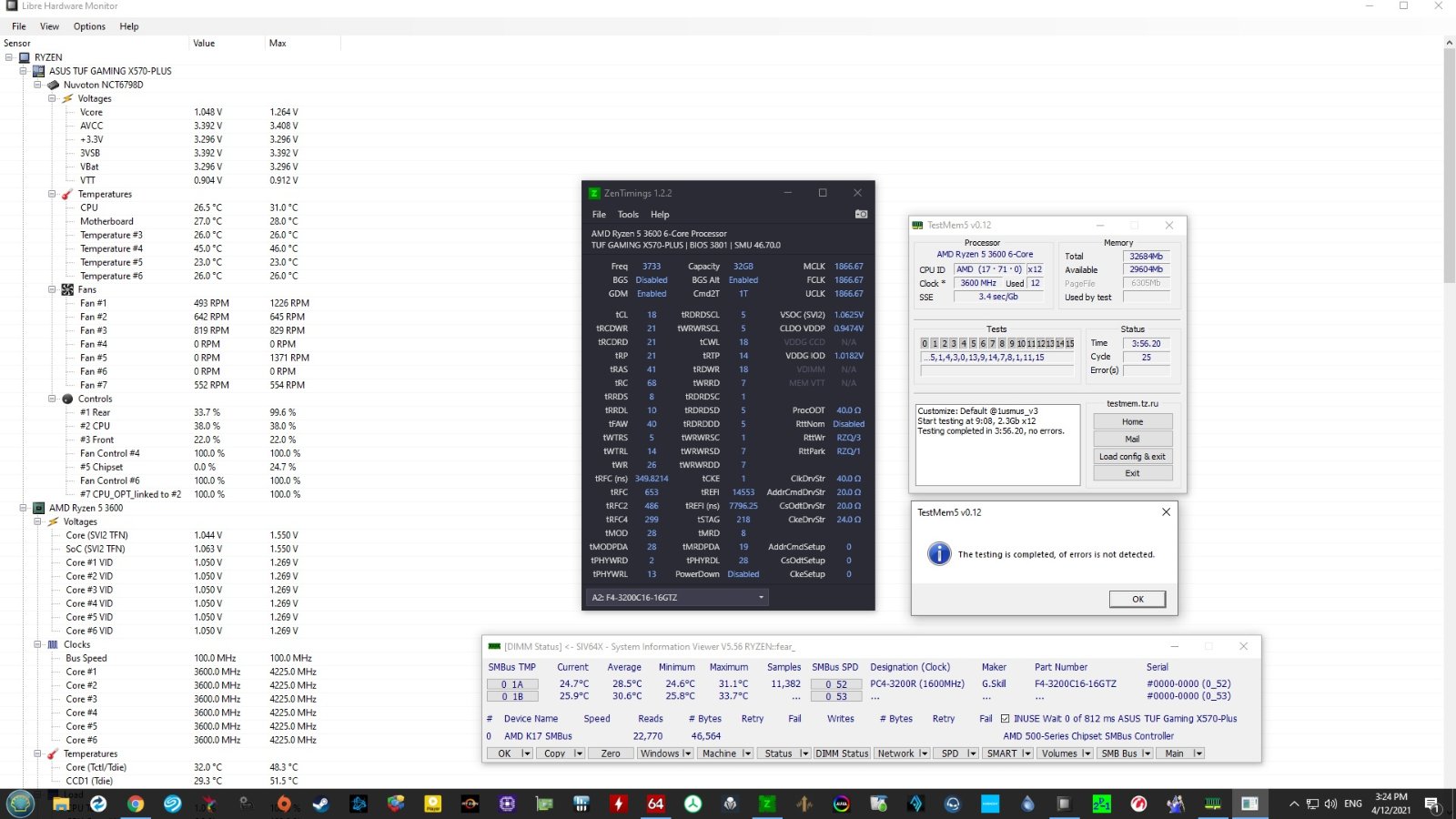Open the A2: F4-3200C16-16GTZ module dropdown
Viewport: 1456px width, 819px height.
click(678, 598)
